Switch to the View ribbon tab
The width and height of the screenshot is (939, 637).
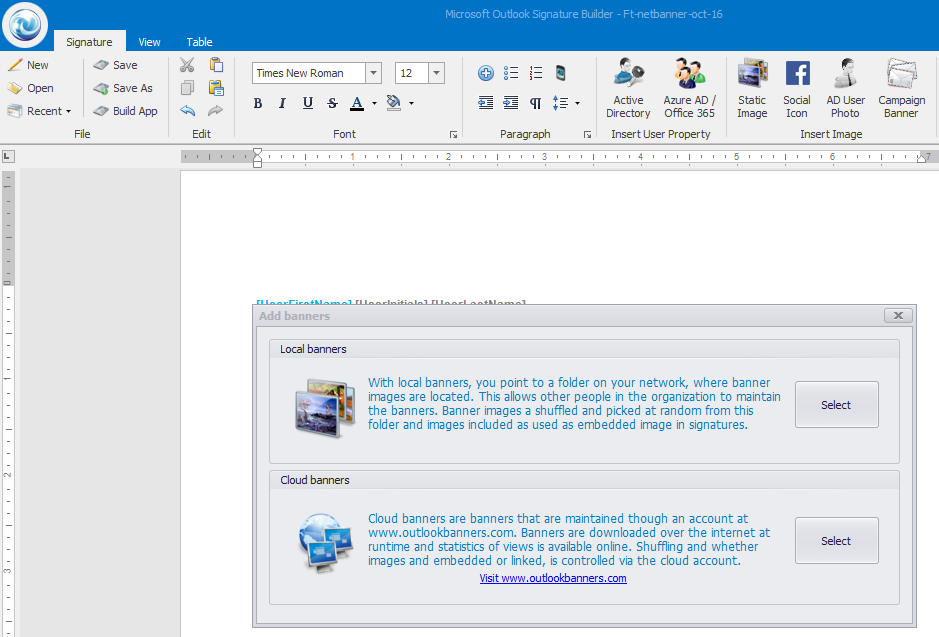(149, 42)
